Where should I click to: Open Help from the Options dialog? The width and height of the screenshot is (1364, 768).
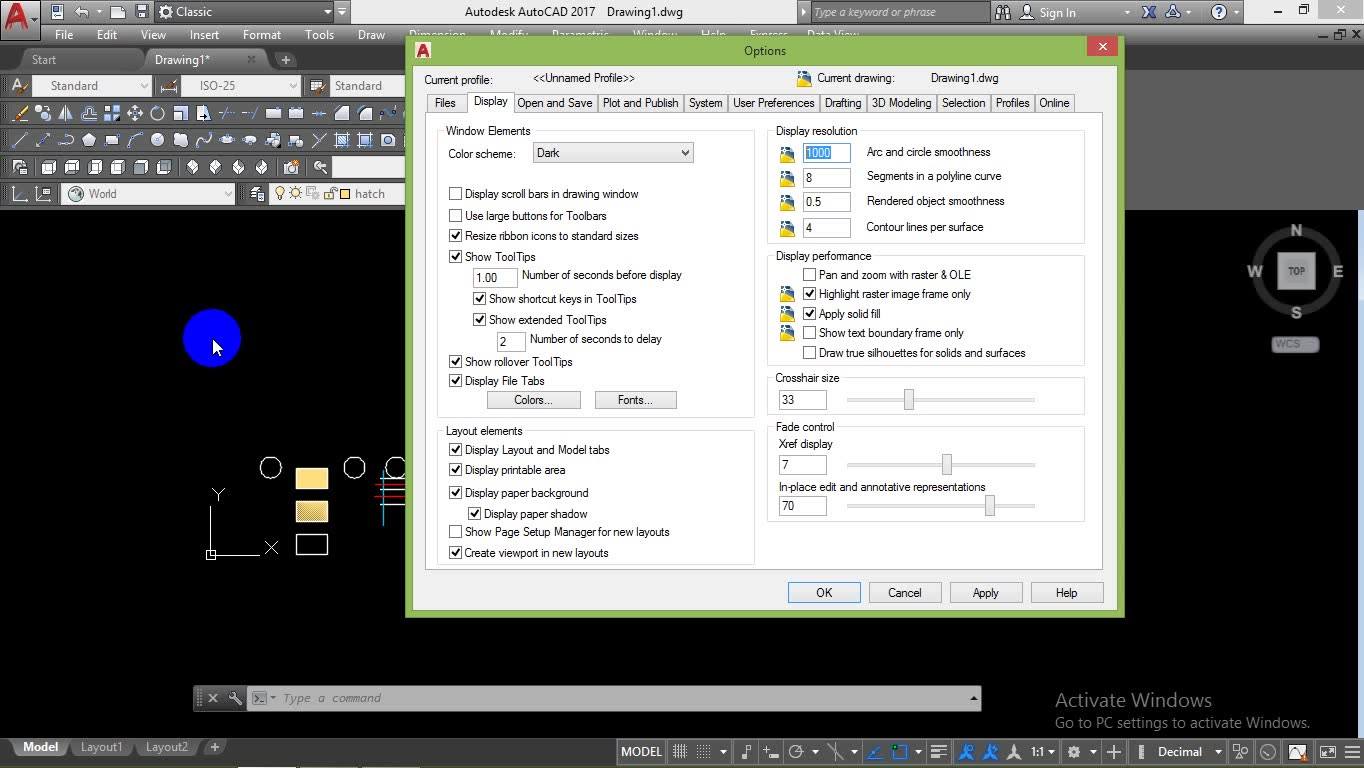pyautogui.click(x=1066, y=593)
